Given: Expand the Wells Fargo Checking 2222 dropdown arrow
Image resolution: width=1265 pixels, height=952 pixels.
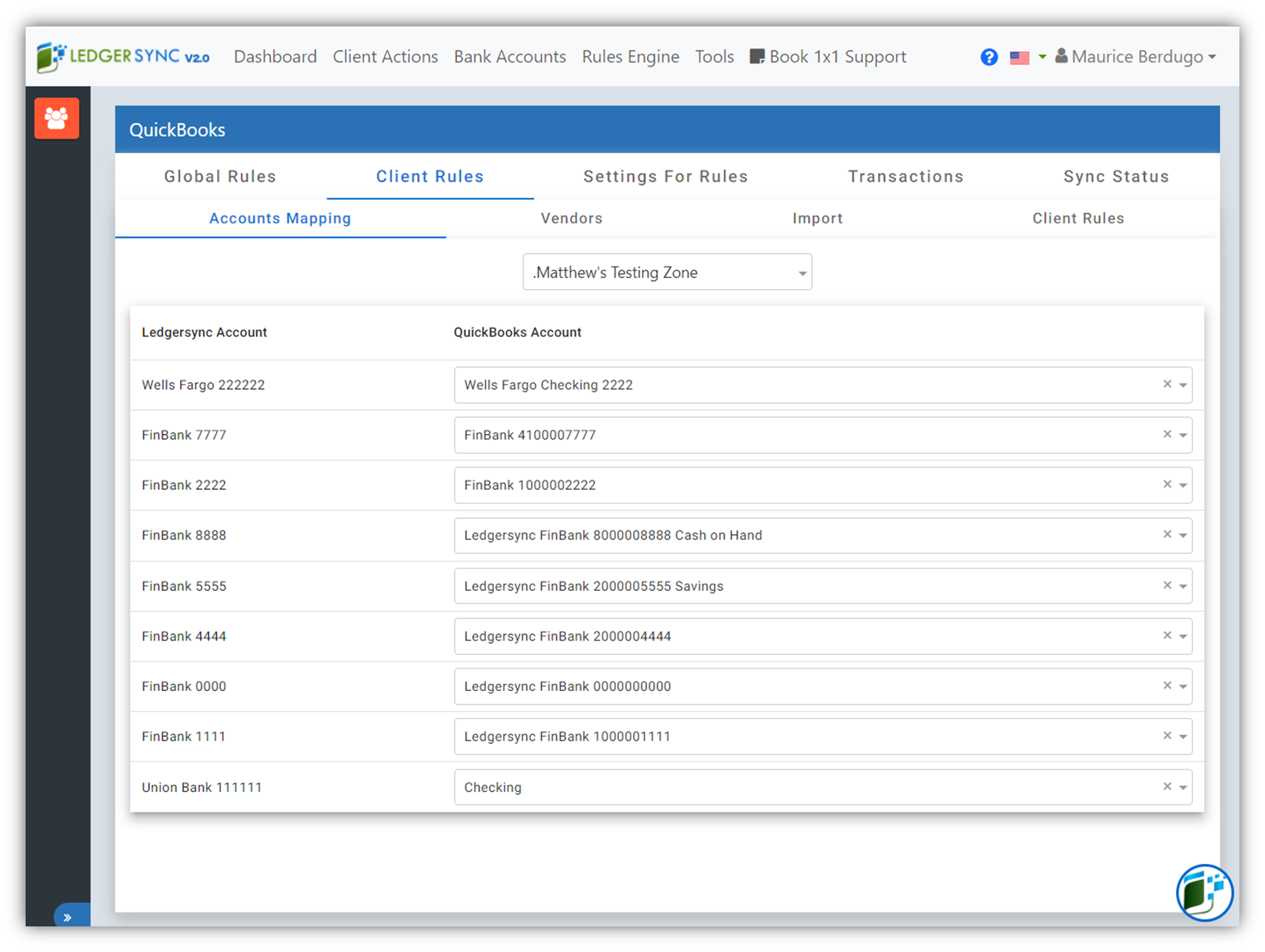Looking at the screenshot, I should 1183,386.
